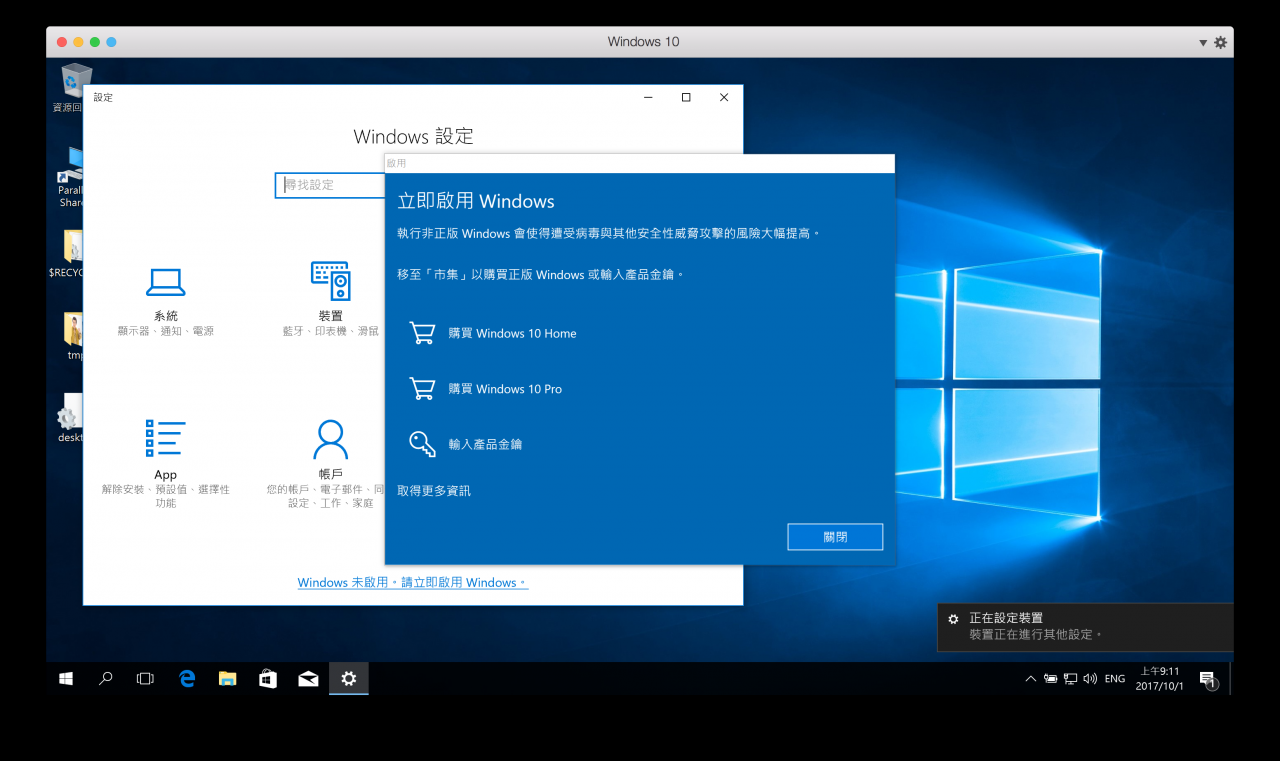Screen dimensions: 1280x761
Task: Click the battery icon in system tray
Action: point(1050,679)
